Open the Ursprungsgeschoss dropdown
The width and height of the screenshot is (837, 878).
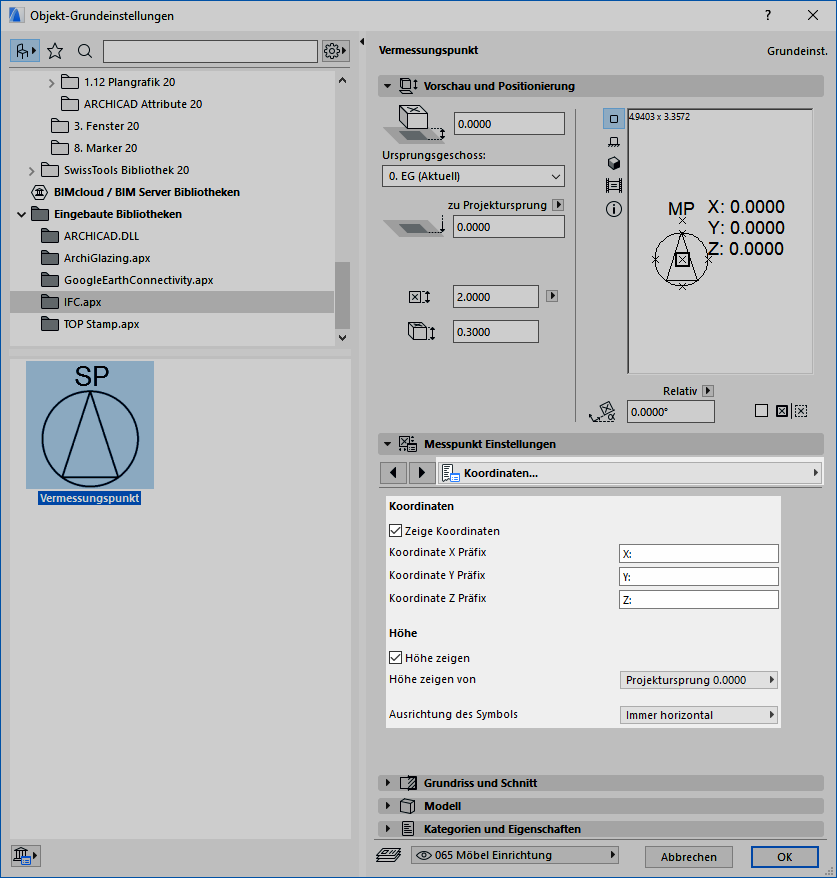click(x=473, y=176)
